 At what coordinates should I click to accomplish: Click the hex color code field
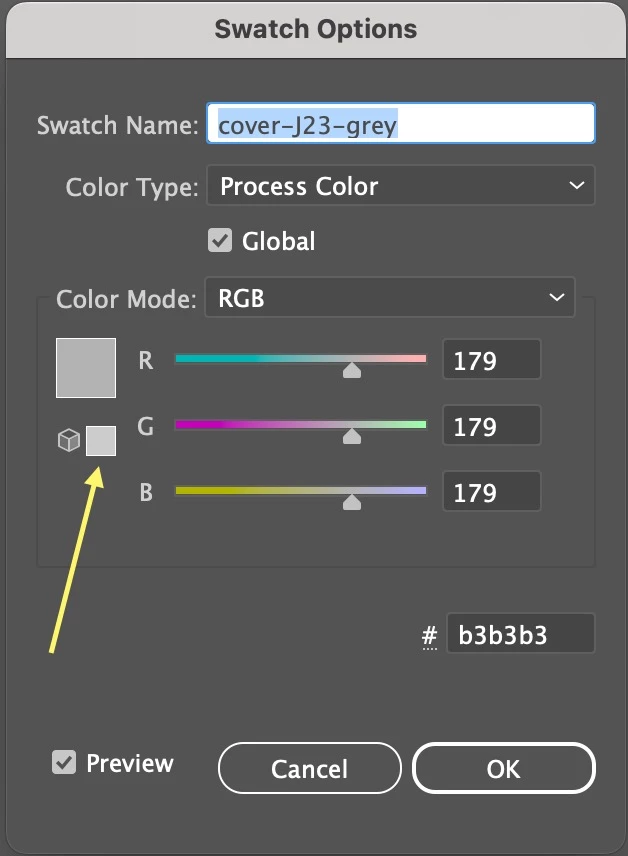[x=520, y=635]
